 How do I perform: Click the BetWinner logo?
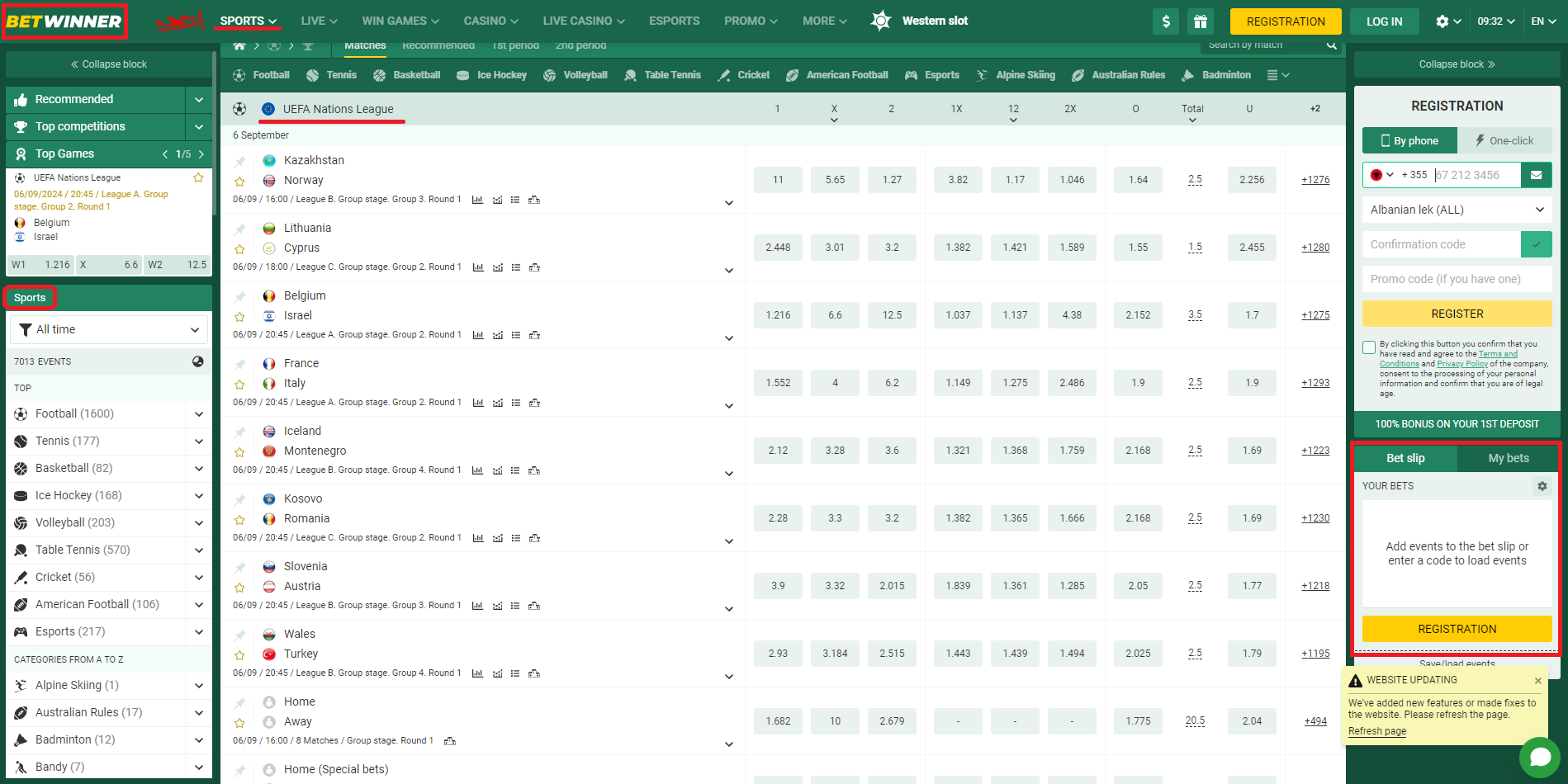point(64,21)
